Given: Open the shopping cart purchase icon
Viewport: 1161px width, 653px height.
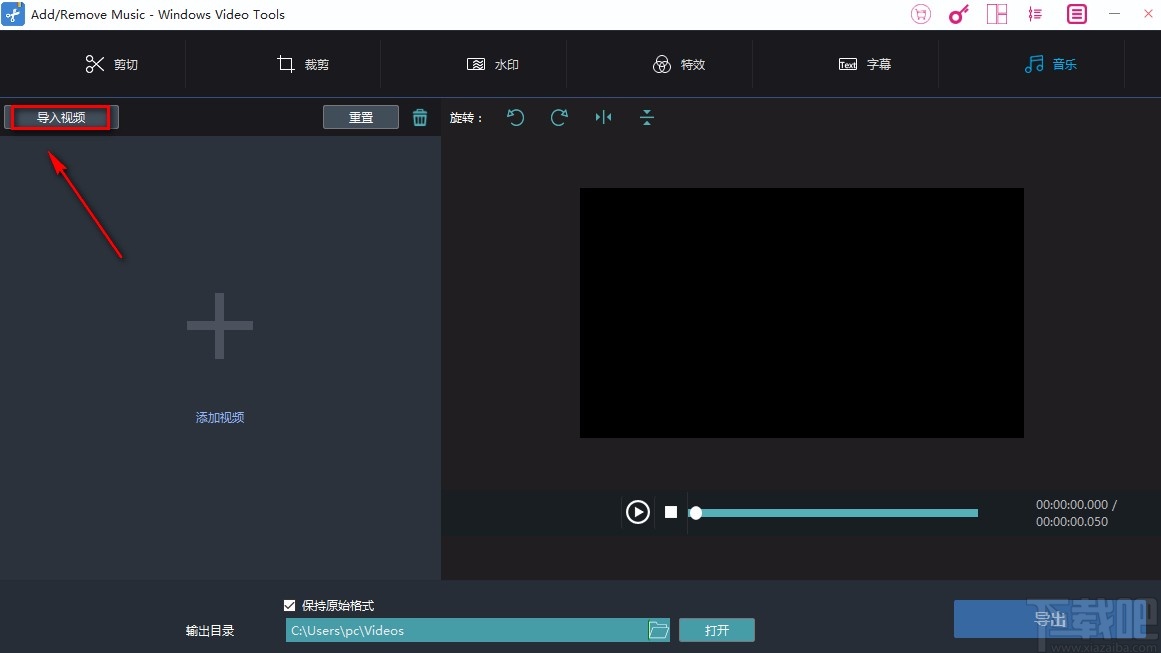Looking at the screenshot, I should click(920, 14).
